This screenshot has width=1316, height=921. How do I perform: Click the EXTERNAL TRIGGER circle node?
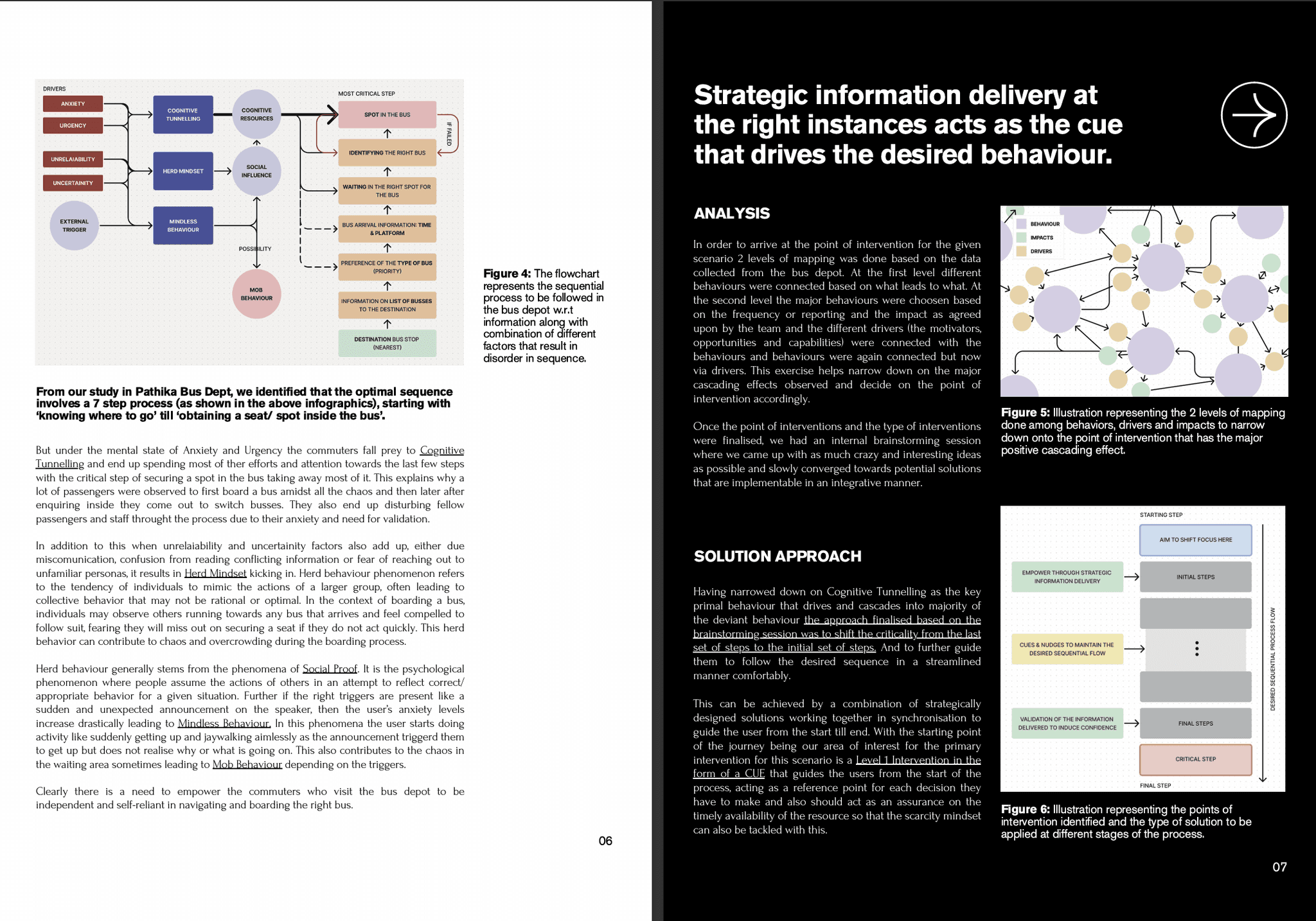tap(75, 225)
